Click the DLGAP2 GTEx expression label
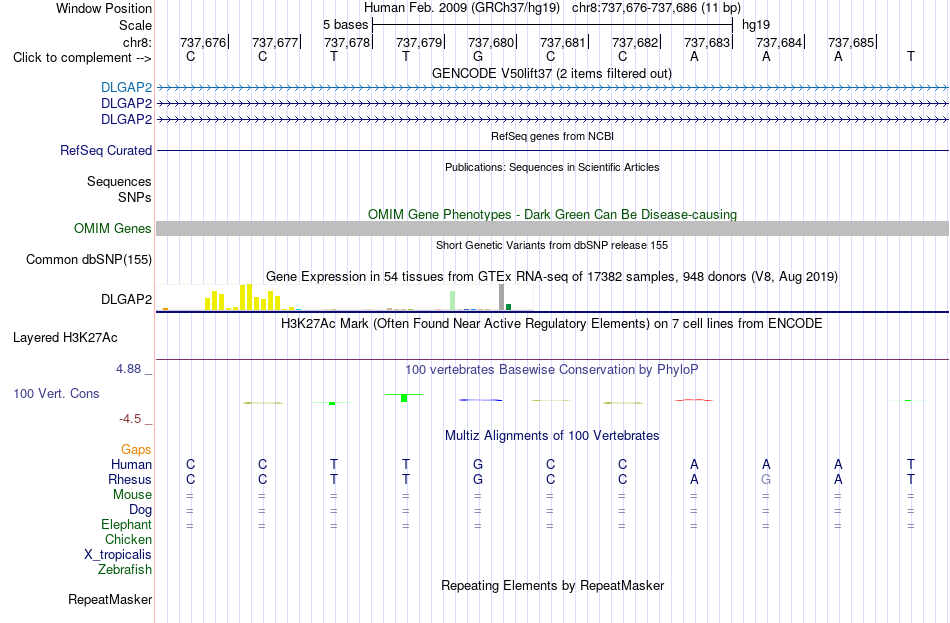950x623 pixels. tap(126, 299)
